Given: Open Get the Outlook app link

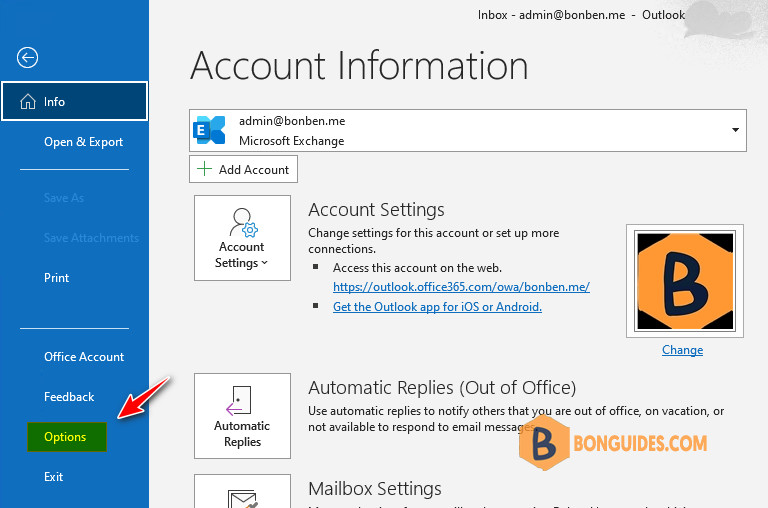Looking at the screenshot, I should (x=437, y=307).
